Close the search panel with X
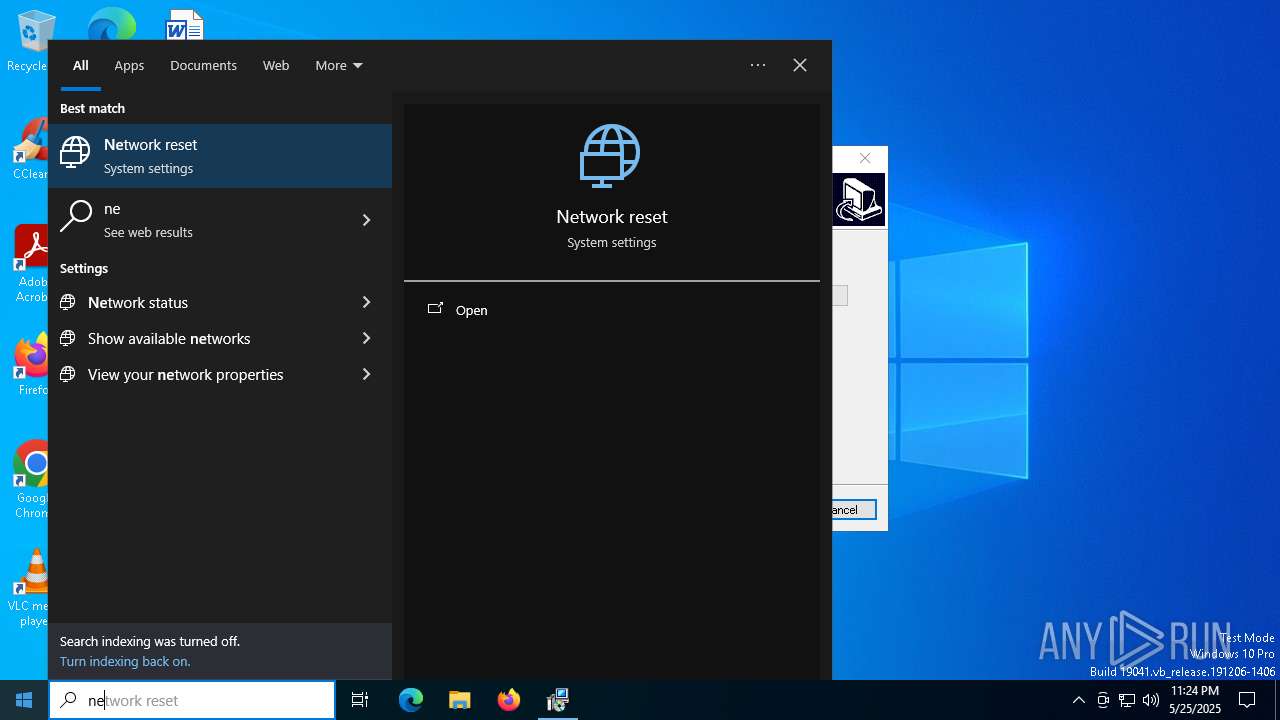Viewport: 1280px width, 720px height. click(800, 65)
